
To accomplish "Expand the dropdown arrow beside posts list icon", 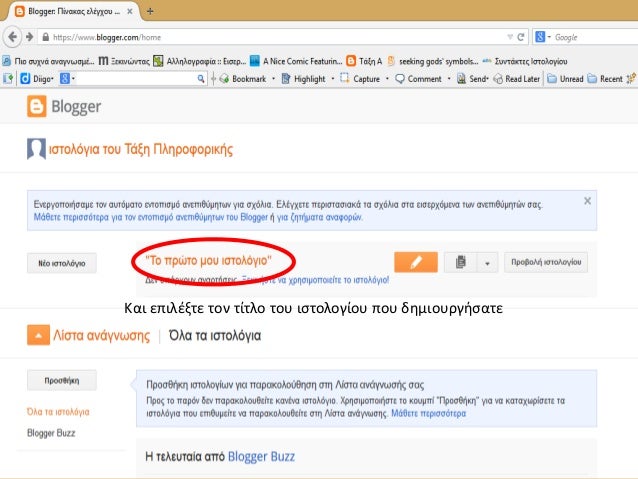I will coord(487,263).
